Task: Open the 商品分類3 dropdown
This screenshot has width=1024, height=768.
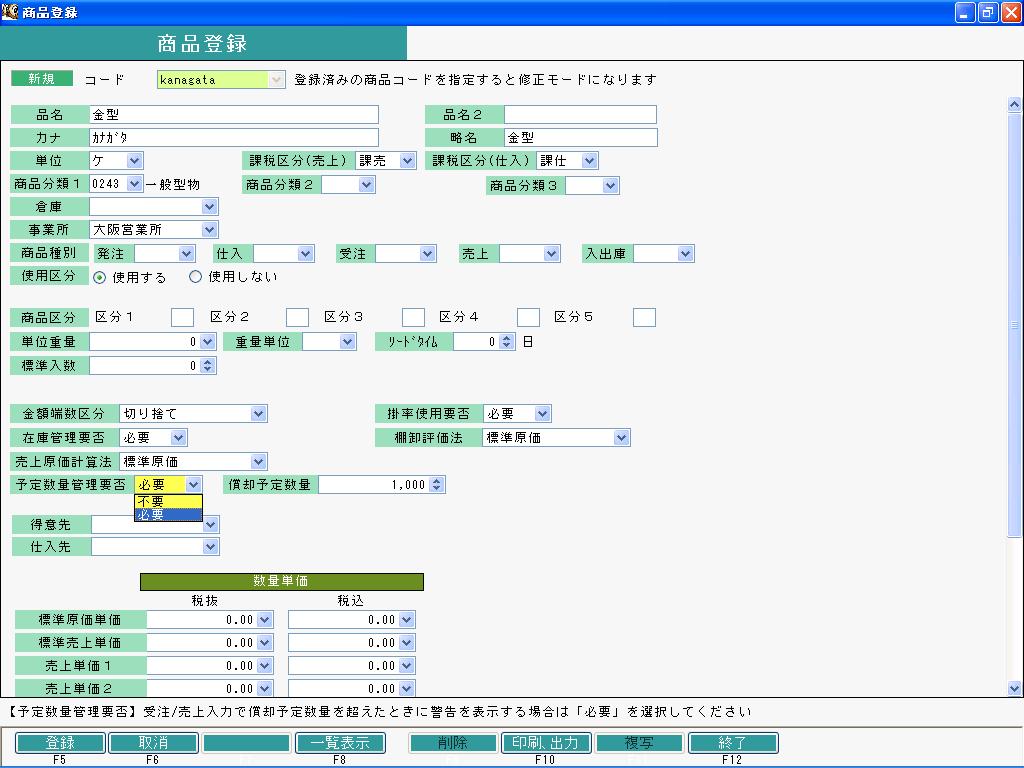Action: point(610,185)
